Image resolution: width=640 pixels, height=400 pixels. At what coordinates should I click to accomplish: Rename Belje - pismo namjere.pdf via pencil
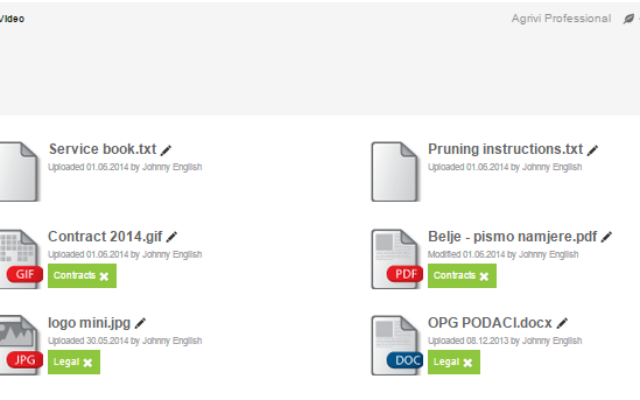[607, 237]
